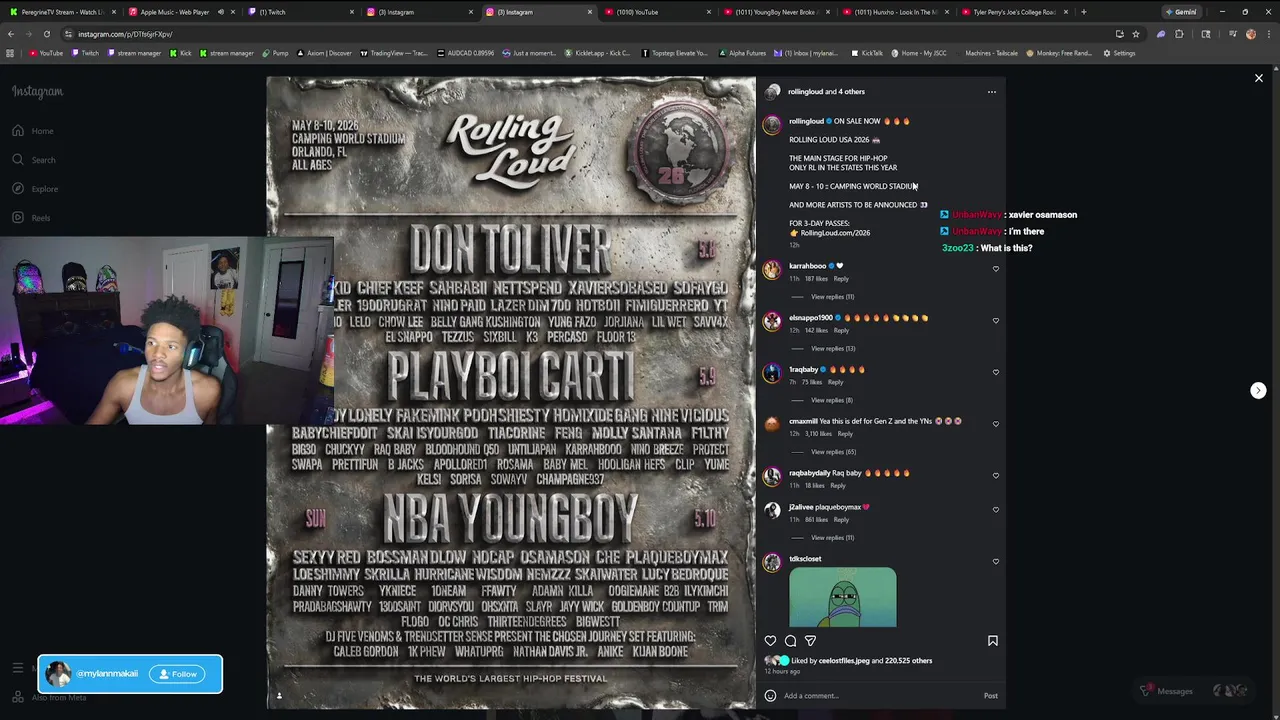The height and width of the screenshot is (720, 1280).
Task: Open the Alpha Futures bookmark
Action: tap(742, 53)
